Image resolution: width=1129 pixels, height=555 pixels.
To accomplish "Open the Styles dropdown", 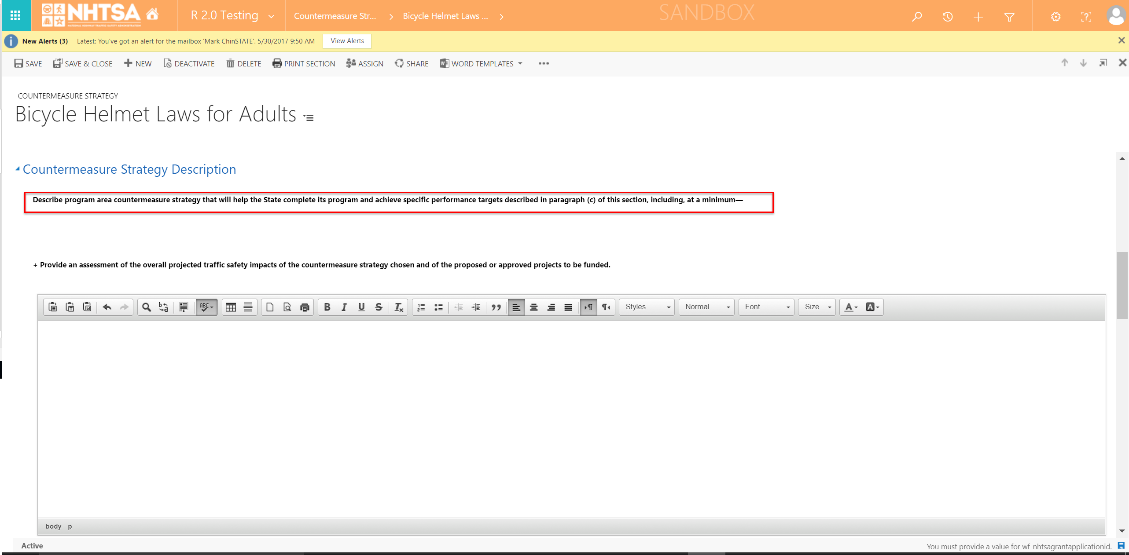I will click(647, 307).
